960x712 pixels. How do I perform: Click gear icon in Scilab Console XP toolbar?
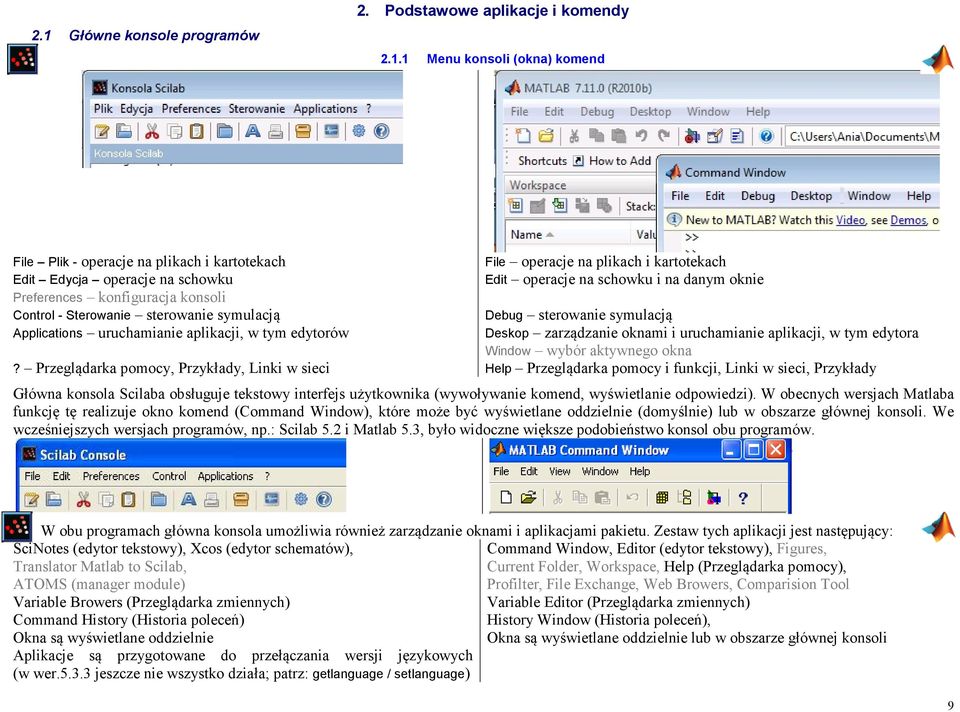(x=301, y=500)
